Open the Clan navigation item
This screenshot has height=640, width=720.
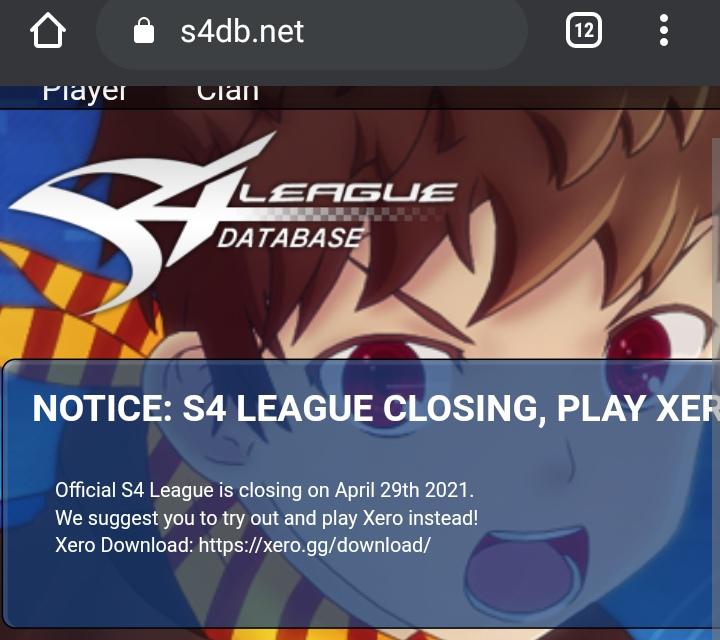228,93
